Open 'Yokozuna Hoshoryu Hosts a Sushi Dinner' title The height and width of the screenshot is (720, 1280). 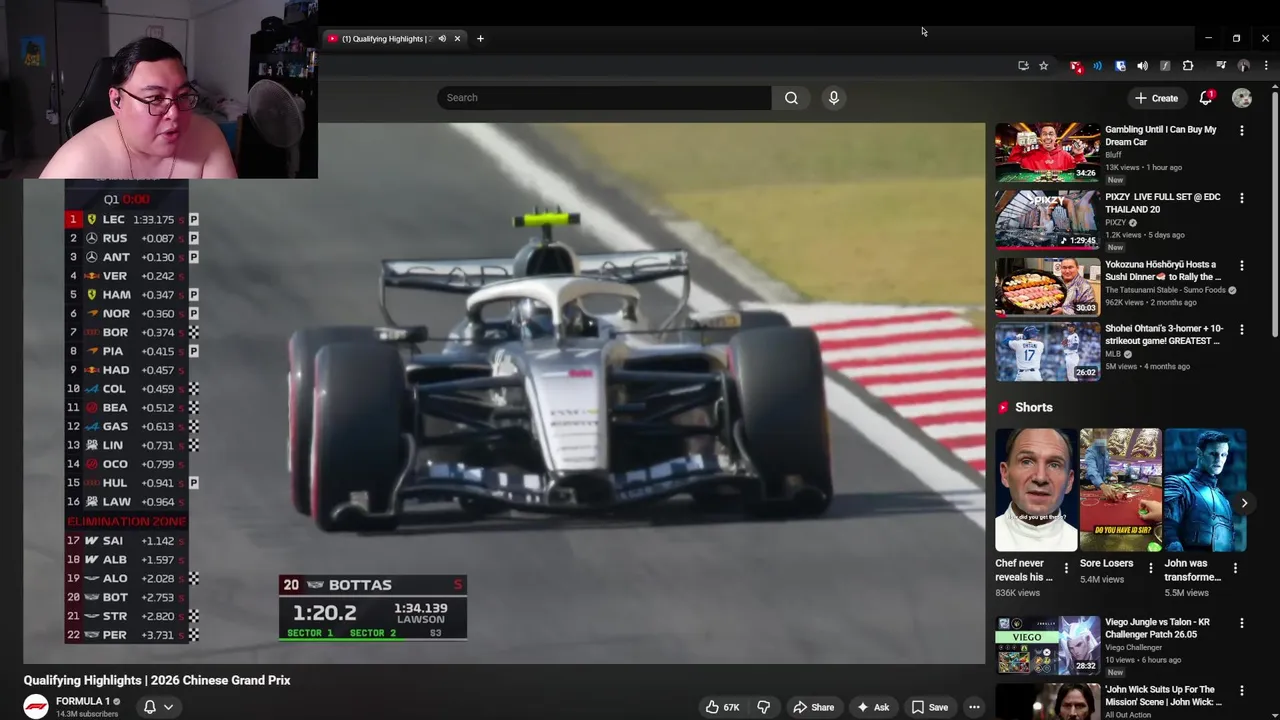click(1163, 271)
